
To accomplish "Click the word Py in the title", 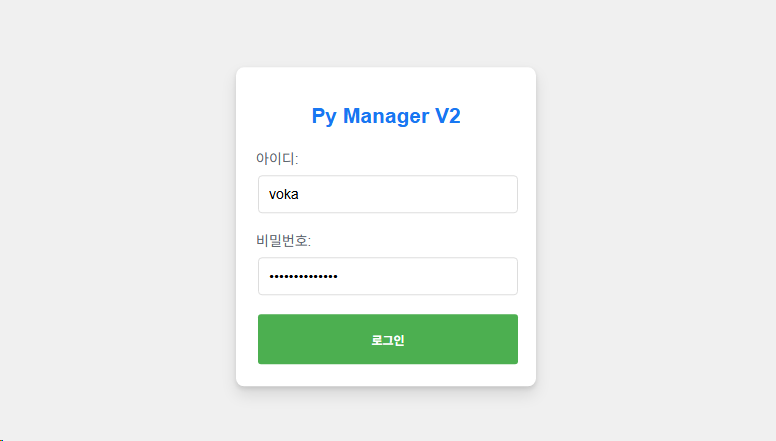I will coord(324,117).
